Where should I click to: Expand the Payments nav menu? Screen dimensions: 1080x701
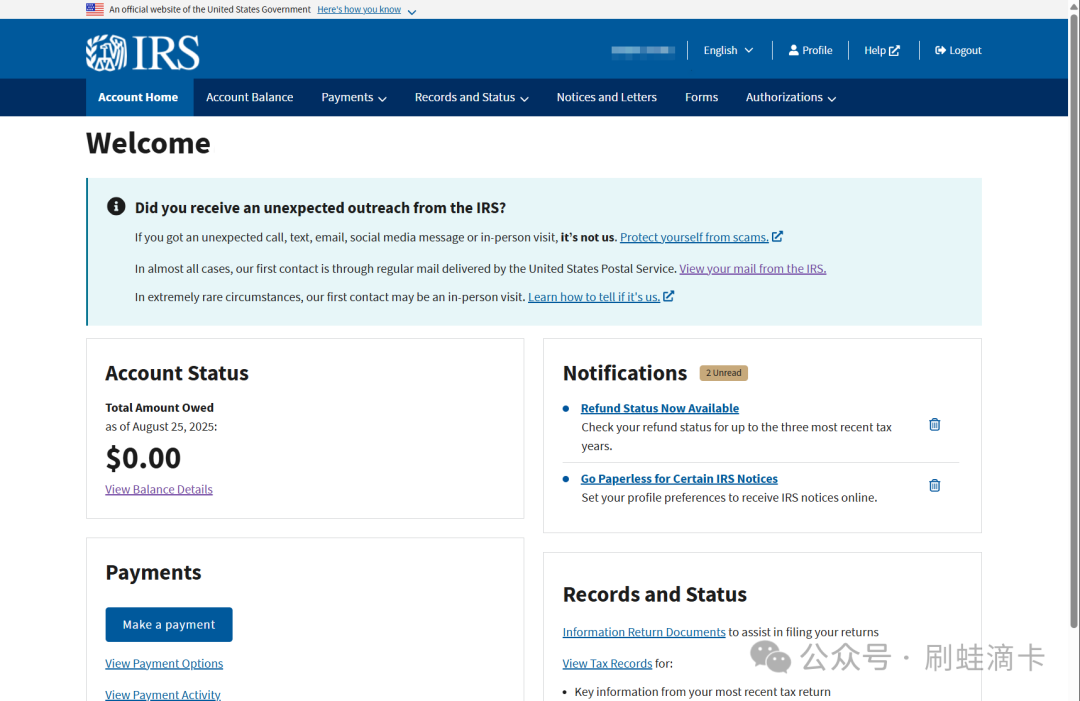tap(353, 97)
